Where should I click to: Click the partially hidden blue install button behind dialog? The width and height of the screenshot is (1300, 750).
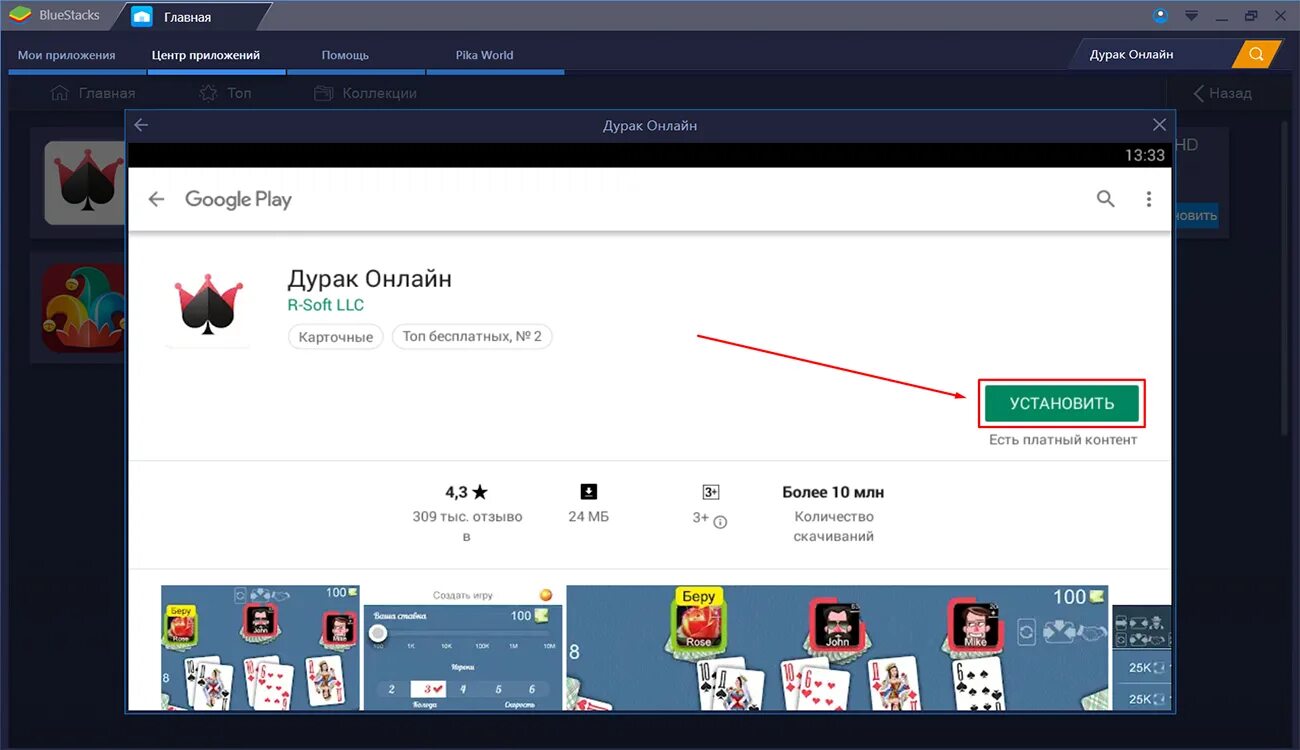[x=1196, y=215]
